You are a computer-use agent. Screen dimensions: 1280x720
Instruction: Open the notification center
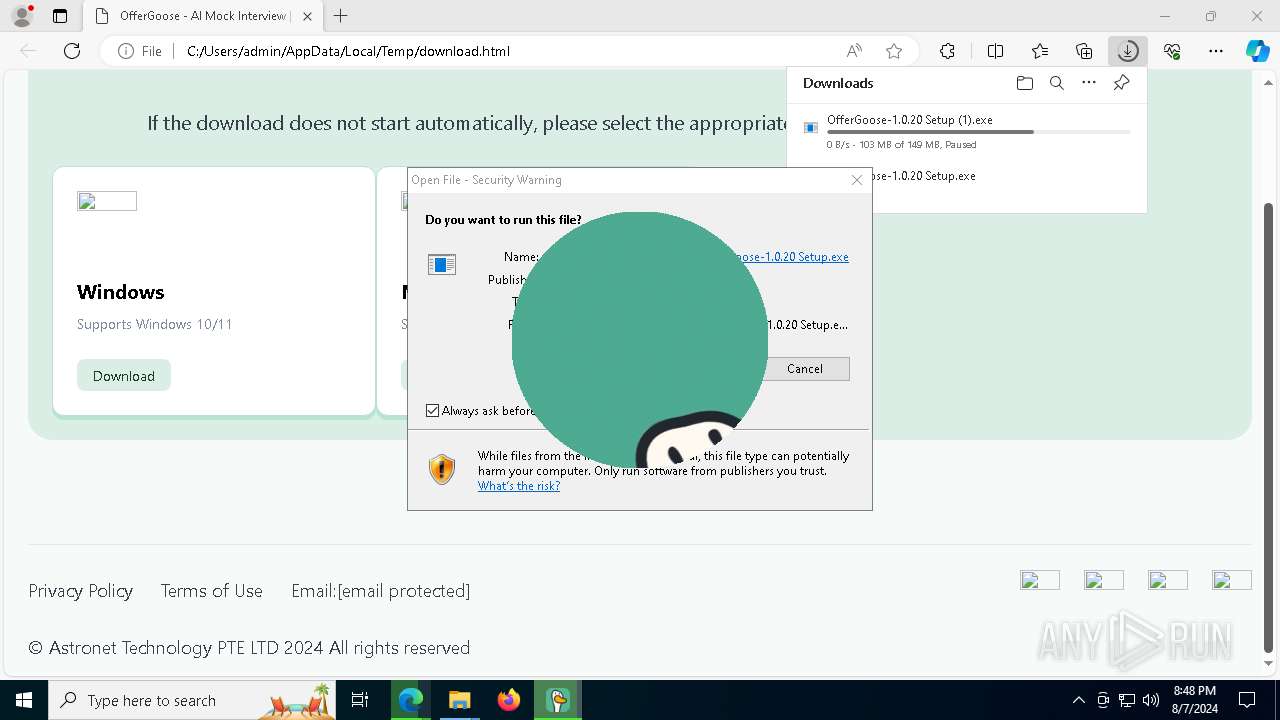click(x=1247, y=700)
